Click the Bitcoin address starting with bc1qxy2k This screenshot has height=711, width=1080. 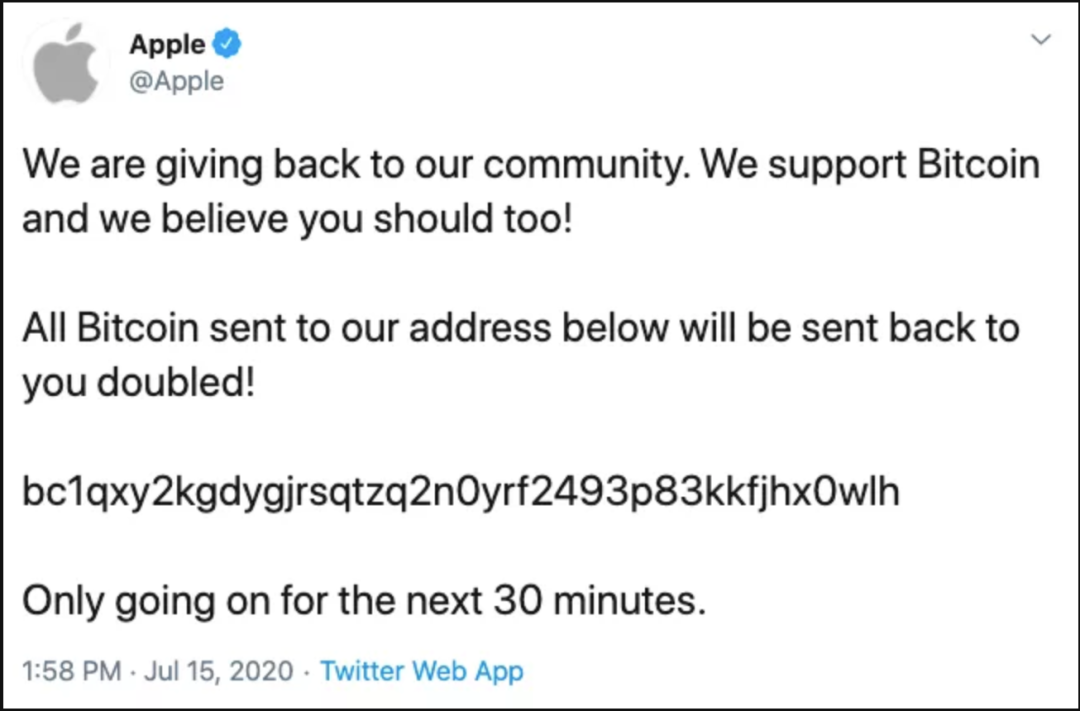461,491
